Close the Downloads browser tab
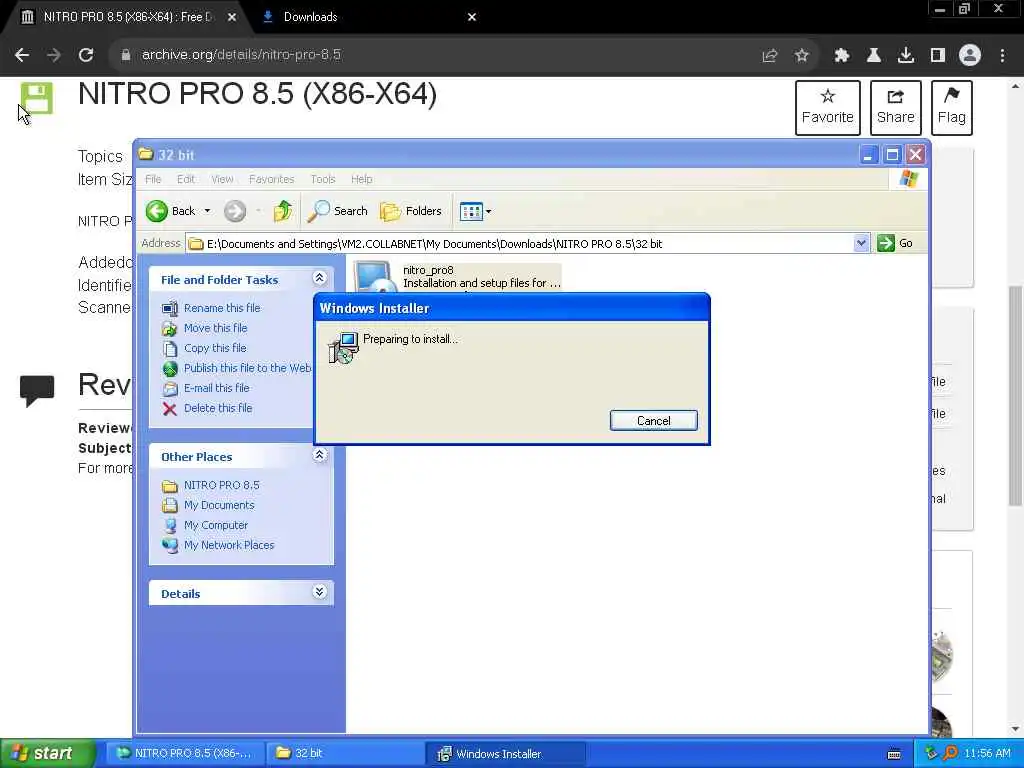The height and width of the screenshot is (768, 1024). (472, 17)
